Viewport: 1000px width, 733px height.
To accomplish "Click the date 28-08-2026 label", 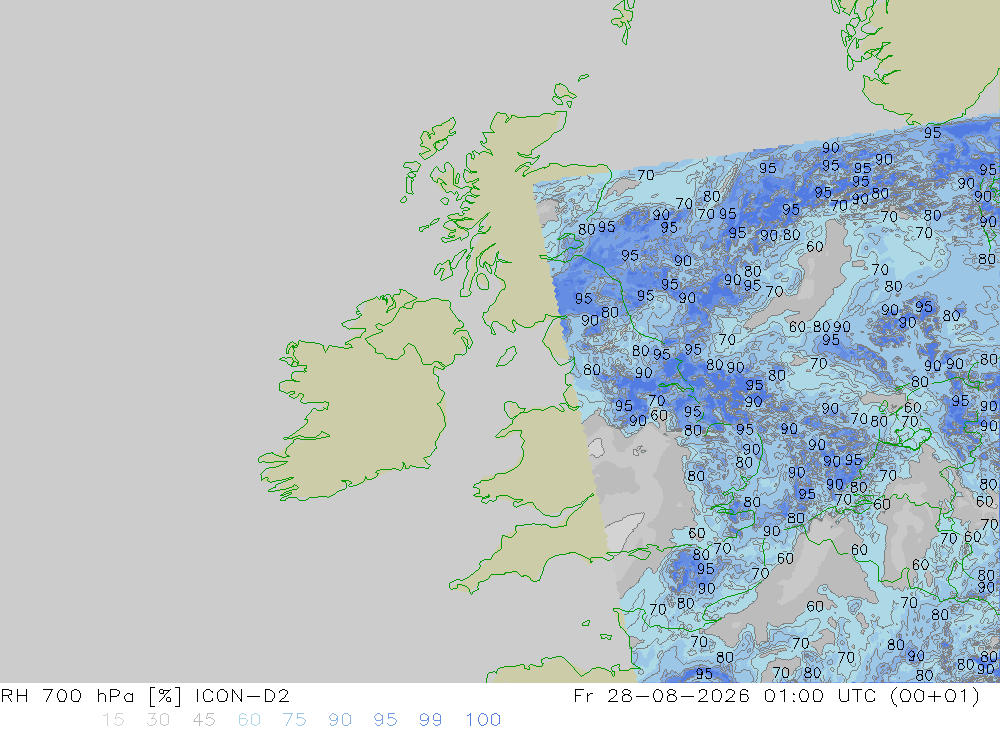I will [678, 695].
